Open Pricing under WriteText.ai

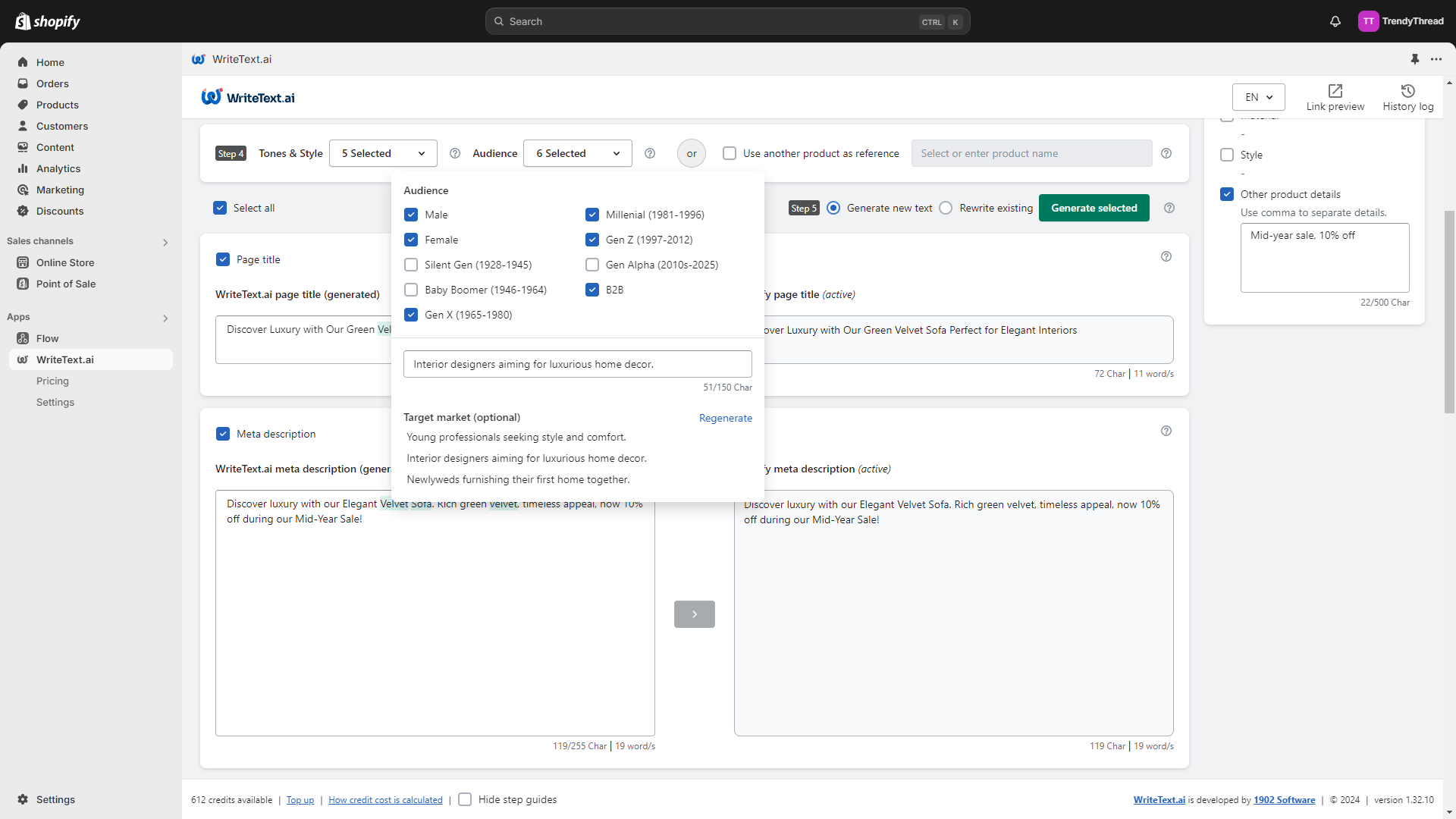[52, 381]
